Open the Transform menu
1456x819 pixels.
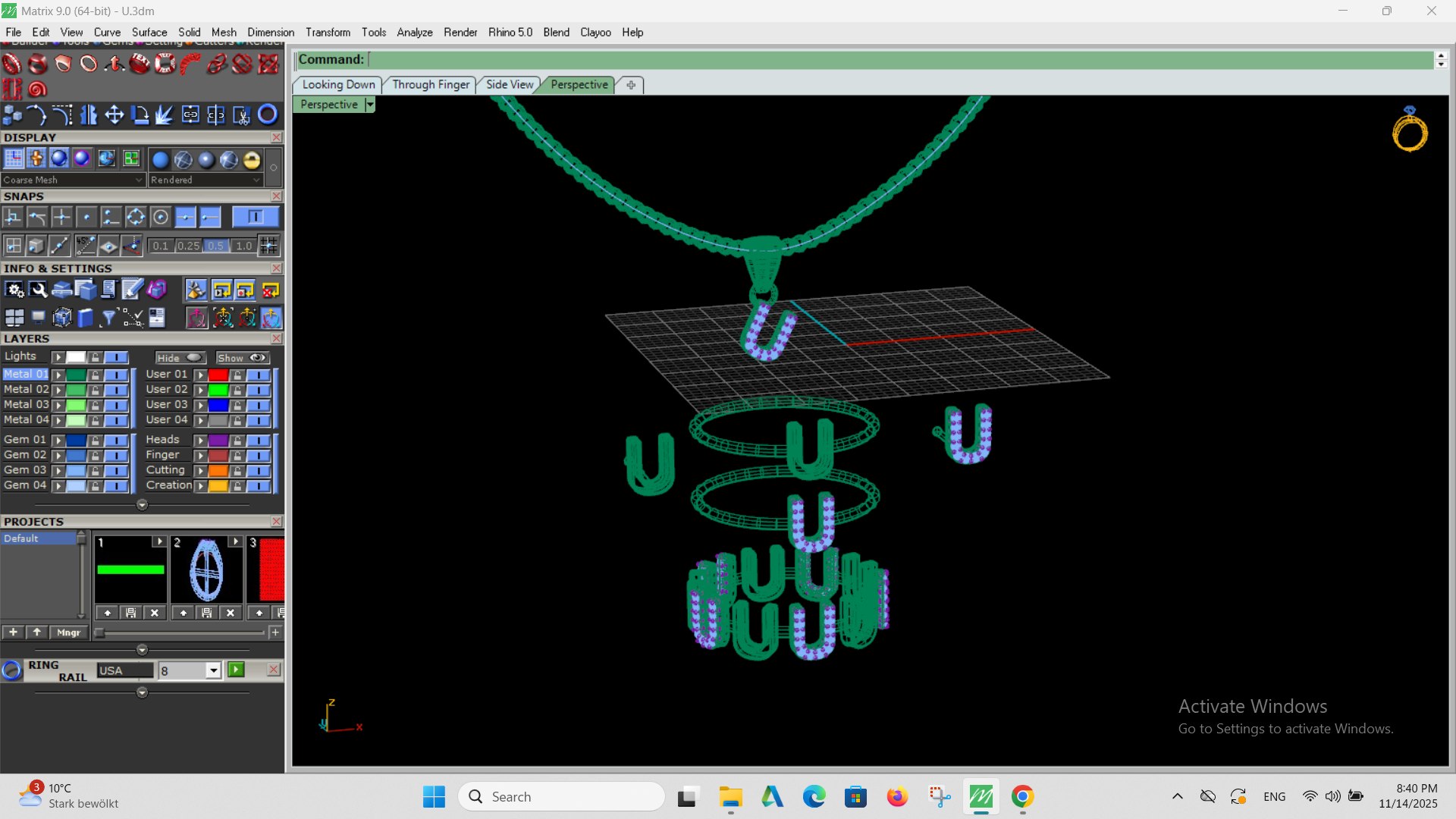click(328, 32)
